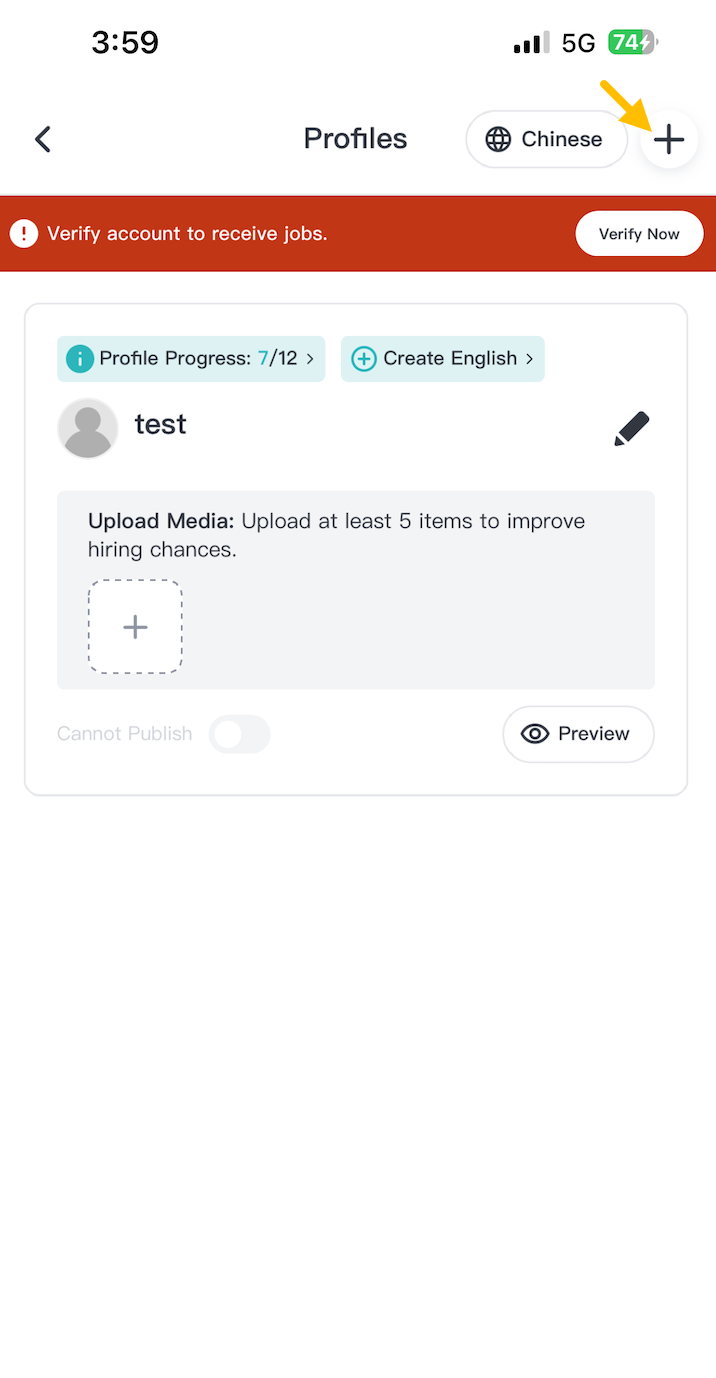This screenshot has height=1378, width=716.
Task: Expand Profile Progress 7/12 details
Action: pos(191,359)
